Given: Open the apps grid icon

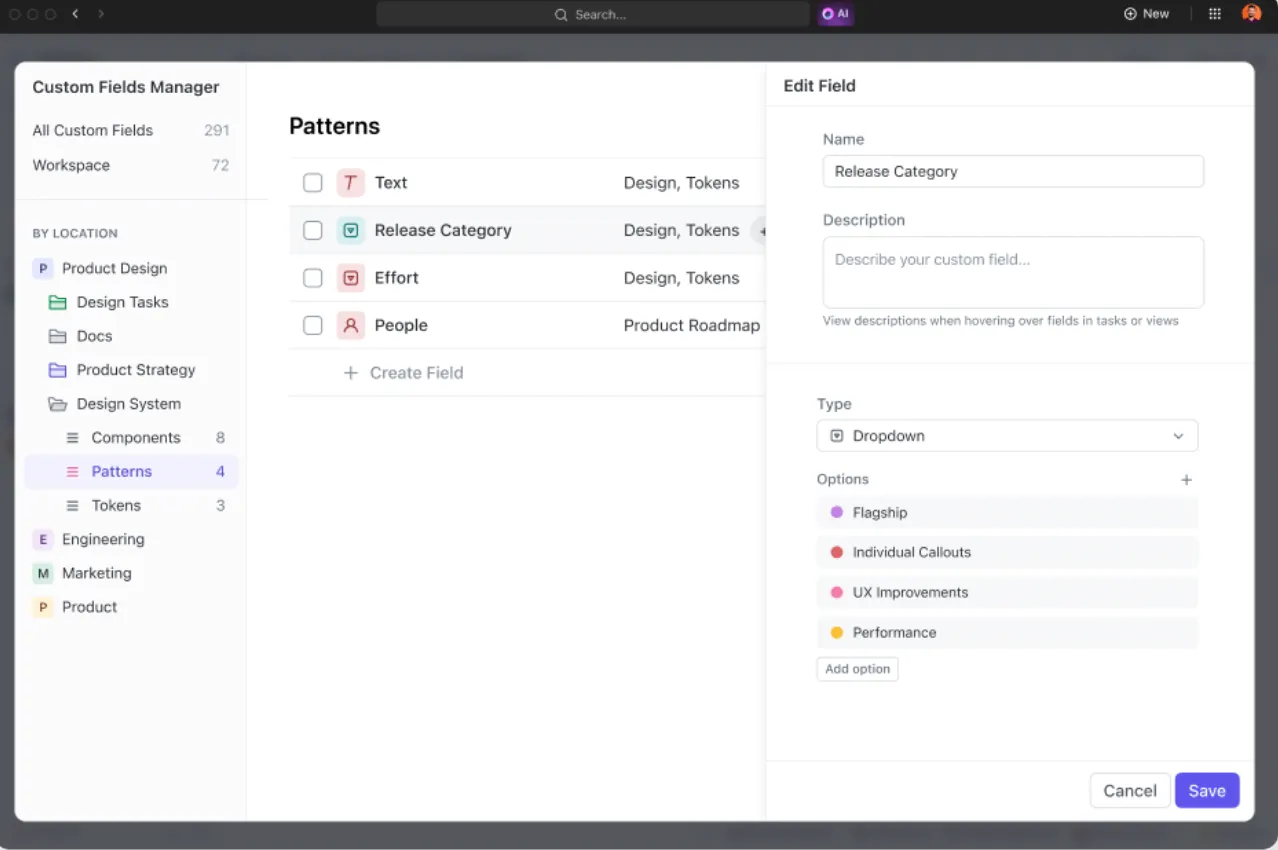Looking at the screenshot, I should (1215, 14).
